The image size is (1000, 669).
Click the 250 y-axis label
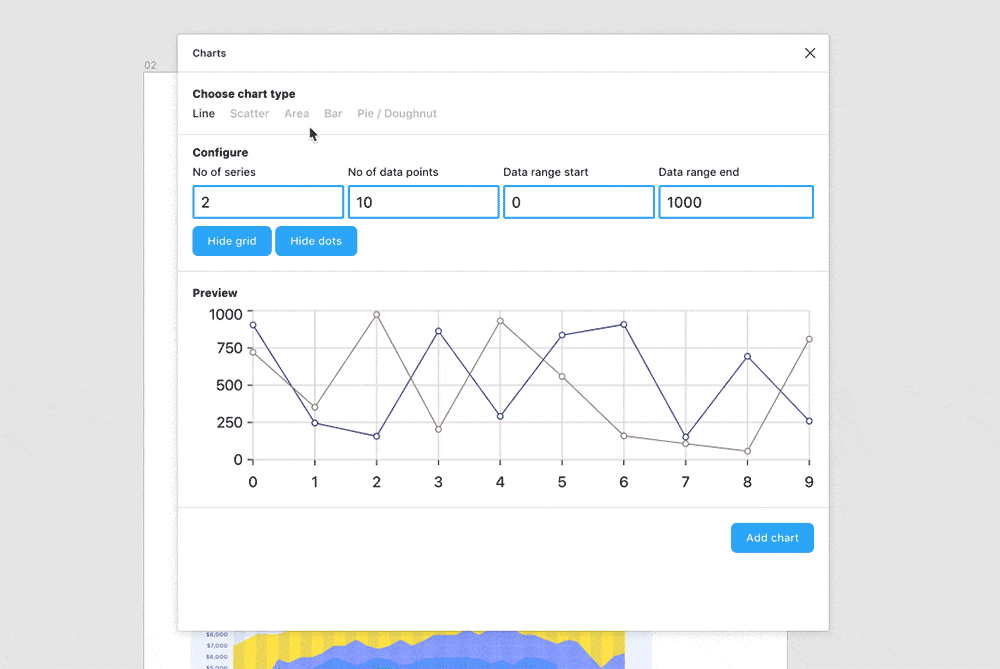coord(230,422)
